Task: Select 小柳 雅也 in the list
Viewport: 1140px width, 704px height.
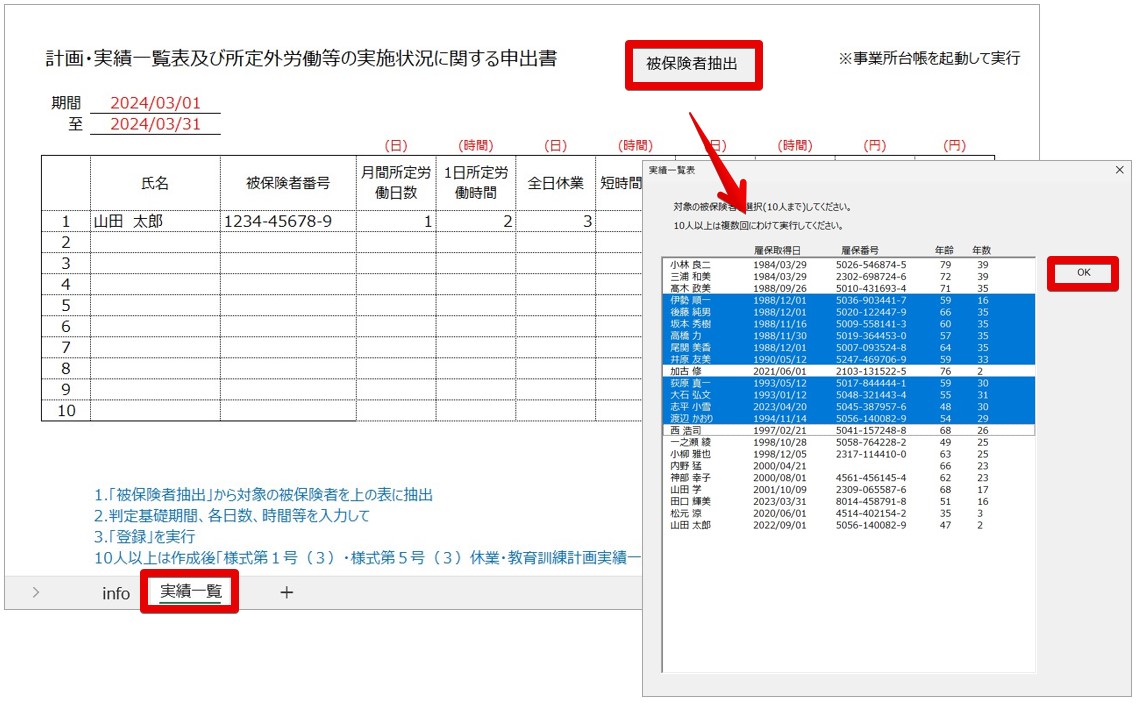Action: pos(848,454)
